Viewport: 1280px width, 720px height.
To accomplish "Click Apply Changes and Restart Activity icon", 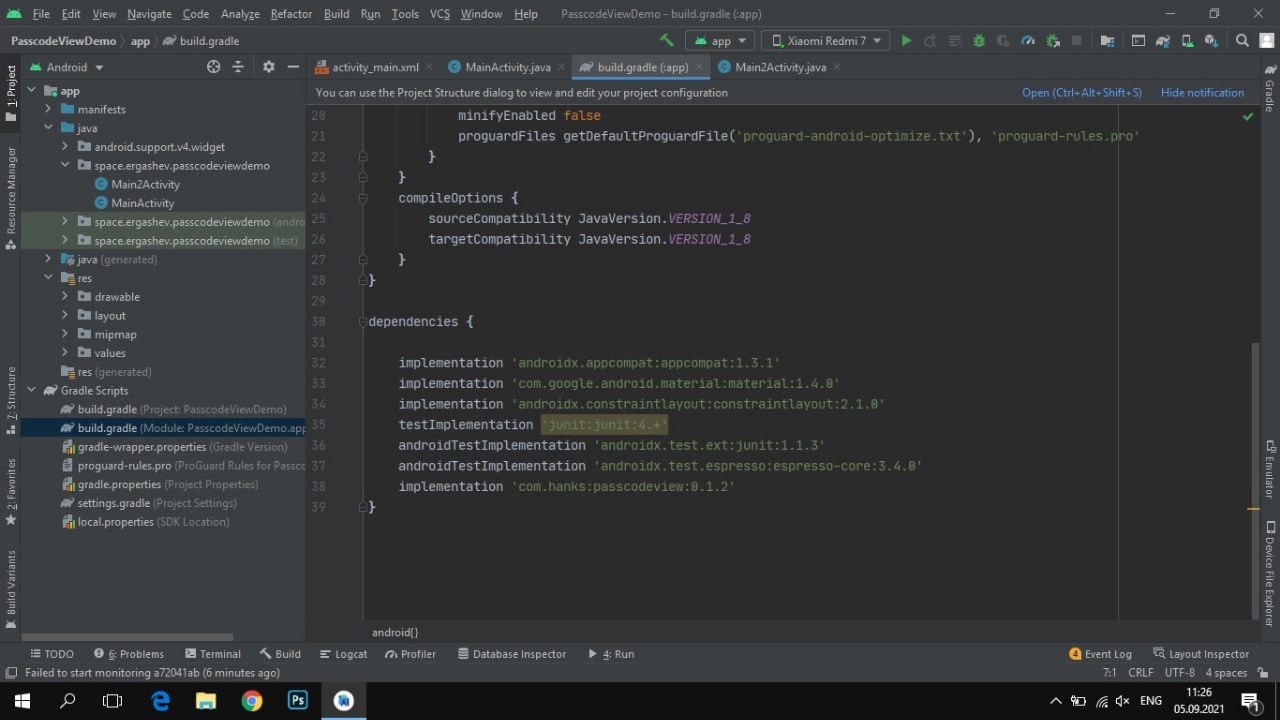I will pyautogui.click(x=930, y=41).
